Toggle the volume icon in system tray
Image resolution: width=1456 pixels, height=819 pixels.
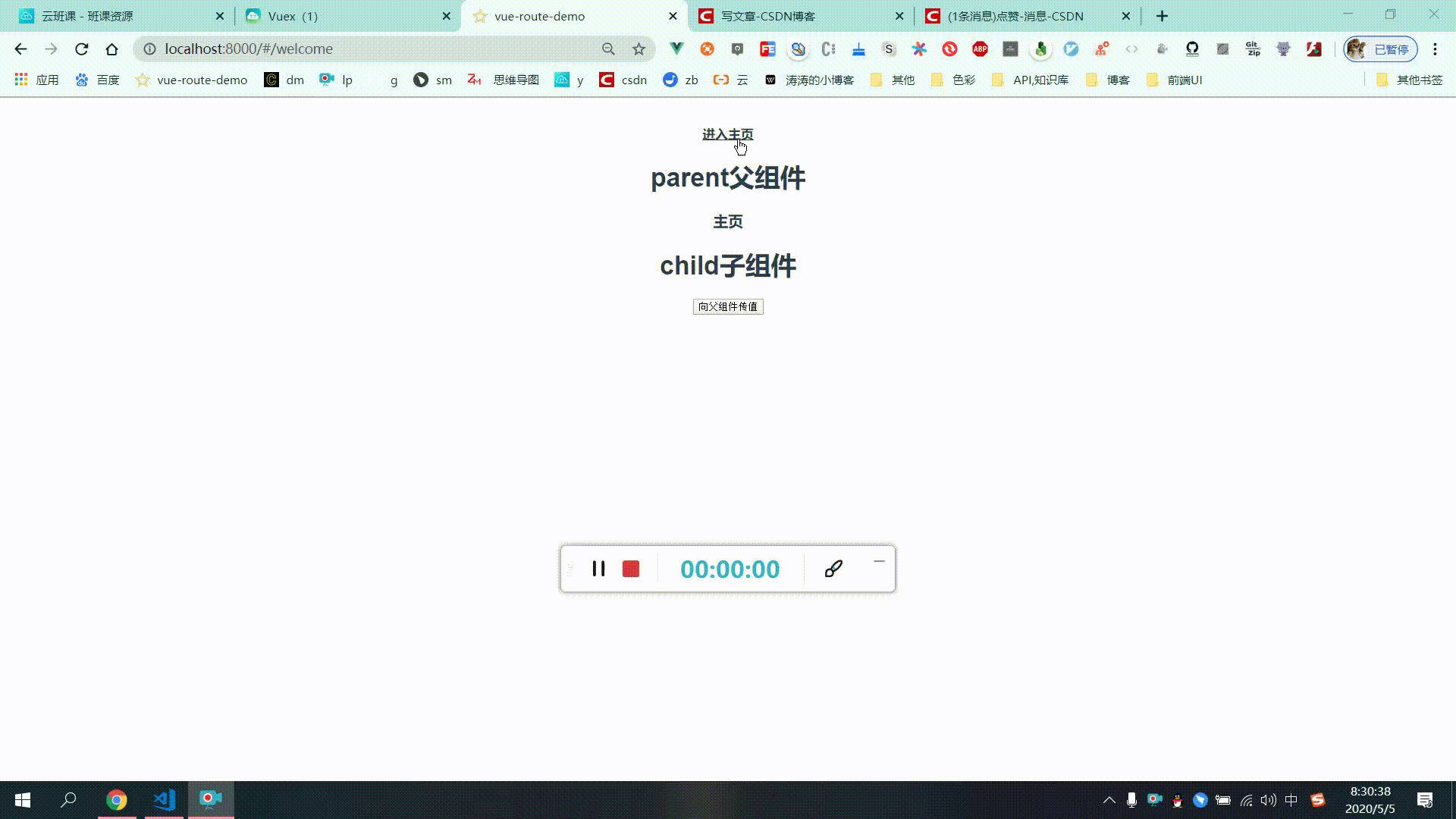(x=1269, y=800)
